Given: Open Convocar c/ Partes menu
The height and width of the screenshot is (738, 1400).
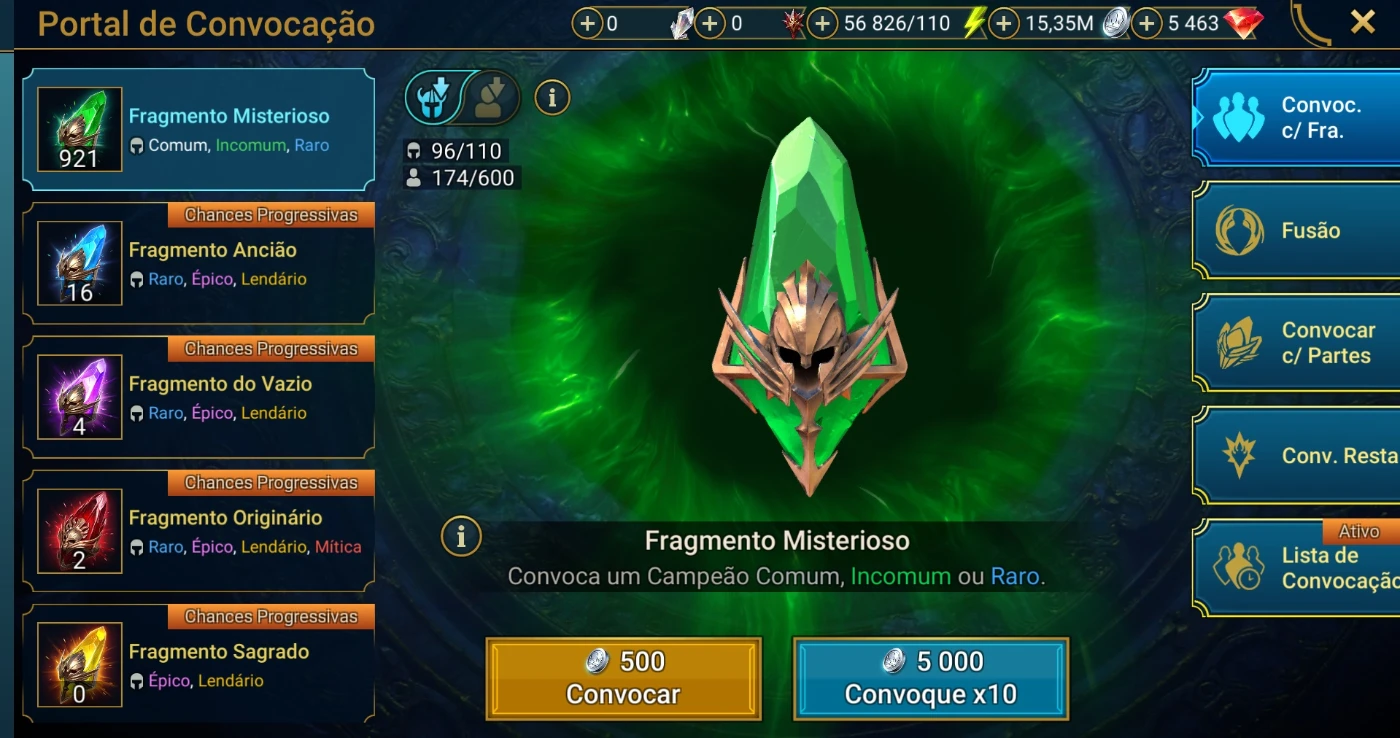Looking at the screenshot, I should click(x=1296, y=343).
